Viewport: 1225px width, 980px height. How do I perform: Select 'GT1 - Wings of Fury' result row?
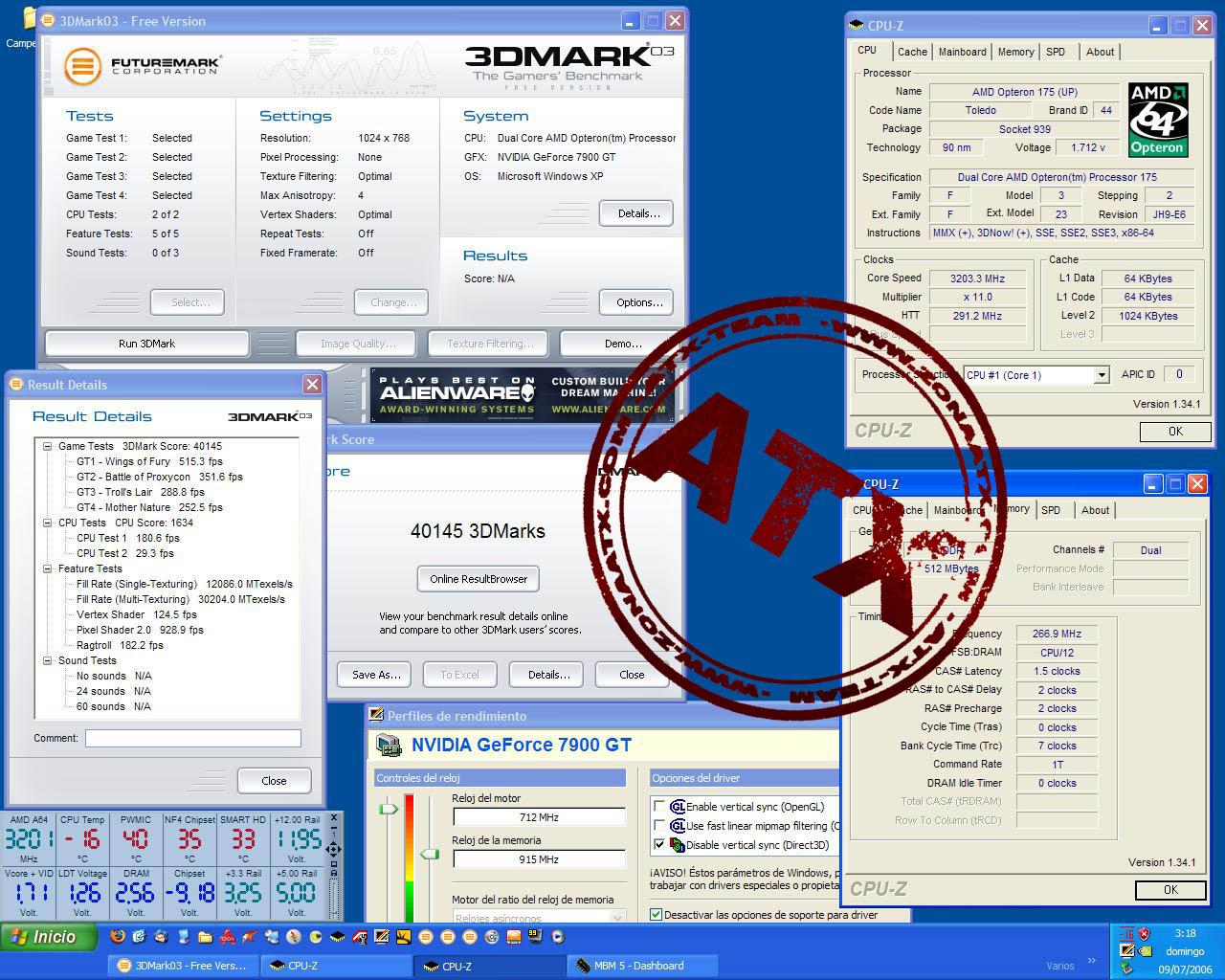(x=149, y=461)
